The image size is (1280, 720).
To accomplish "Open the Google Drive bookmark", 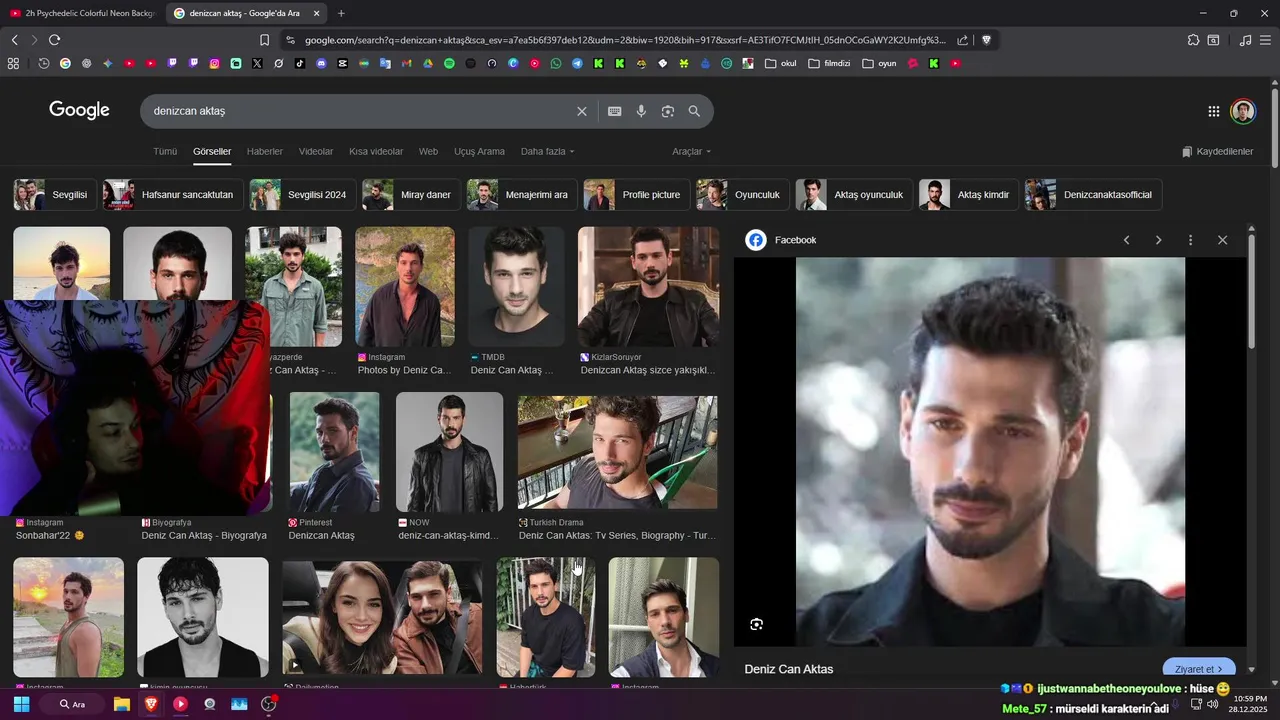I will (x=427, y=63).
